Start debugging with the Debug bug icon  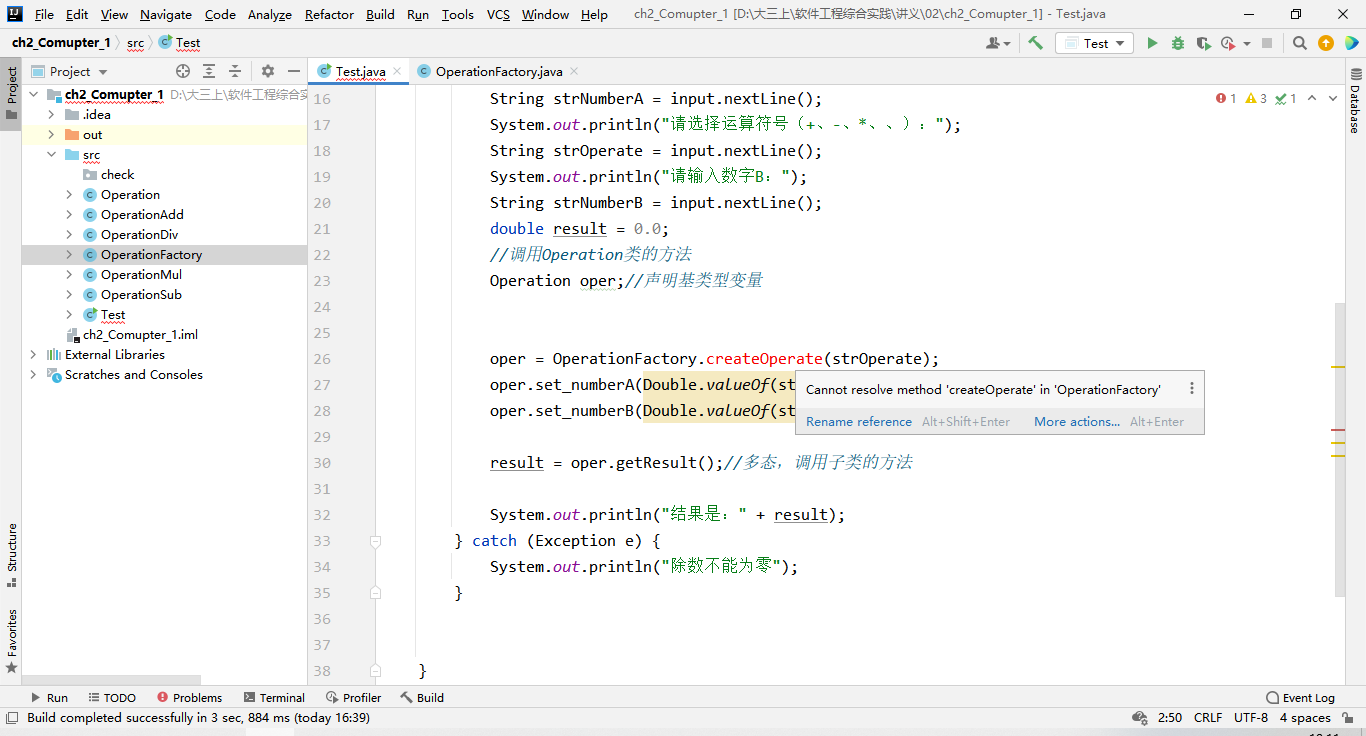(x=1178, y=43)
